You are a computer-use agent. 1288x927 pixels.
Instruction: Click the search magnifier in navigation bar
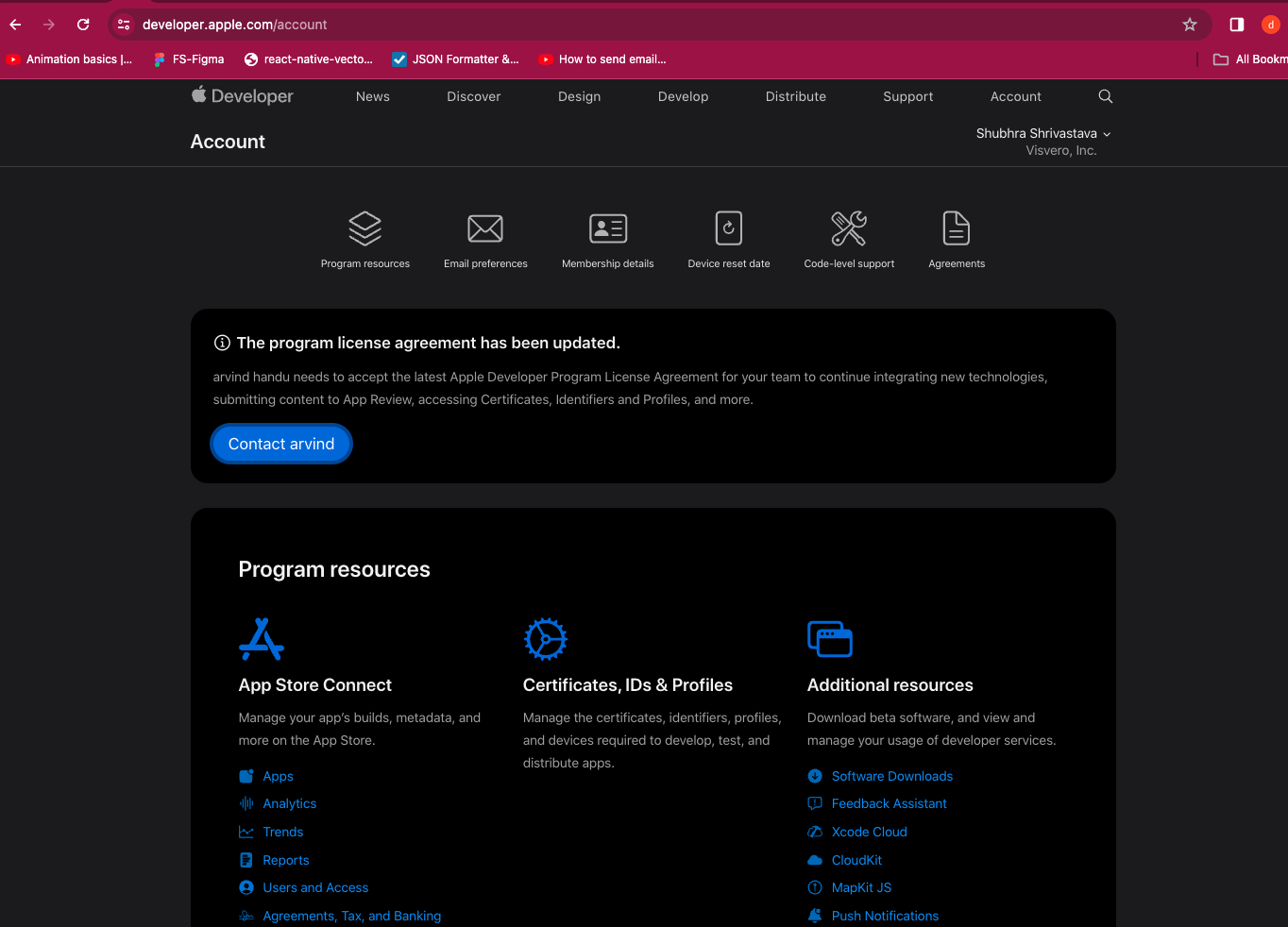(x=1105, y=96)
